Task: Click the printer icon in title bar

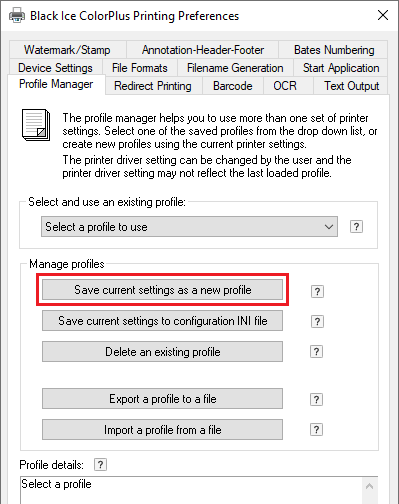Action: click(x=17, y=15)
